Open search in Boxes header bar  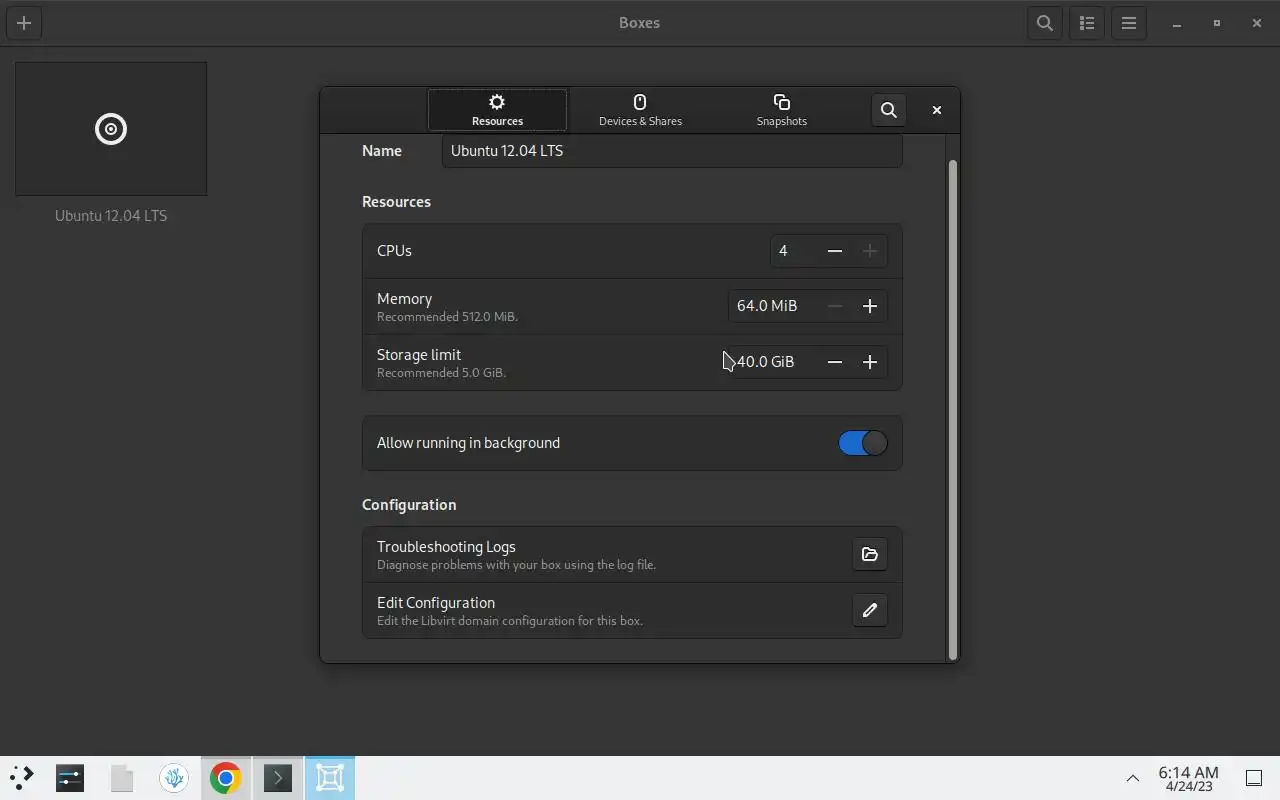(1045, 23)
